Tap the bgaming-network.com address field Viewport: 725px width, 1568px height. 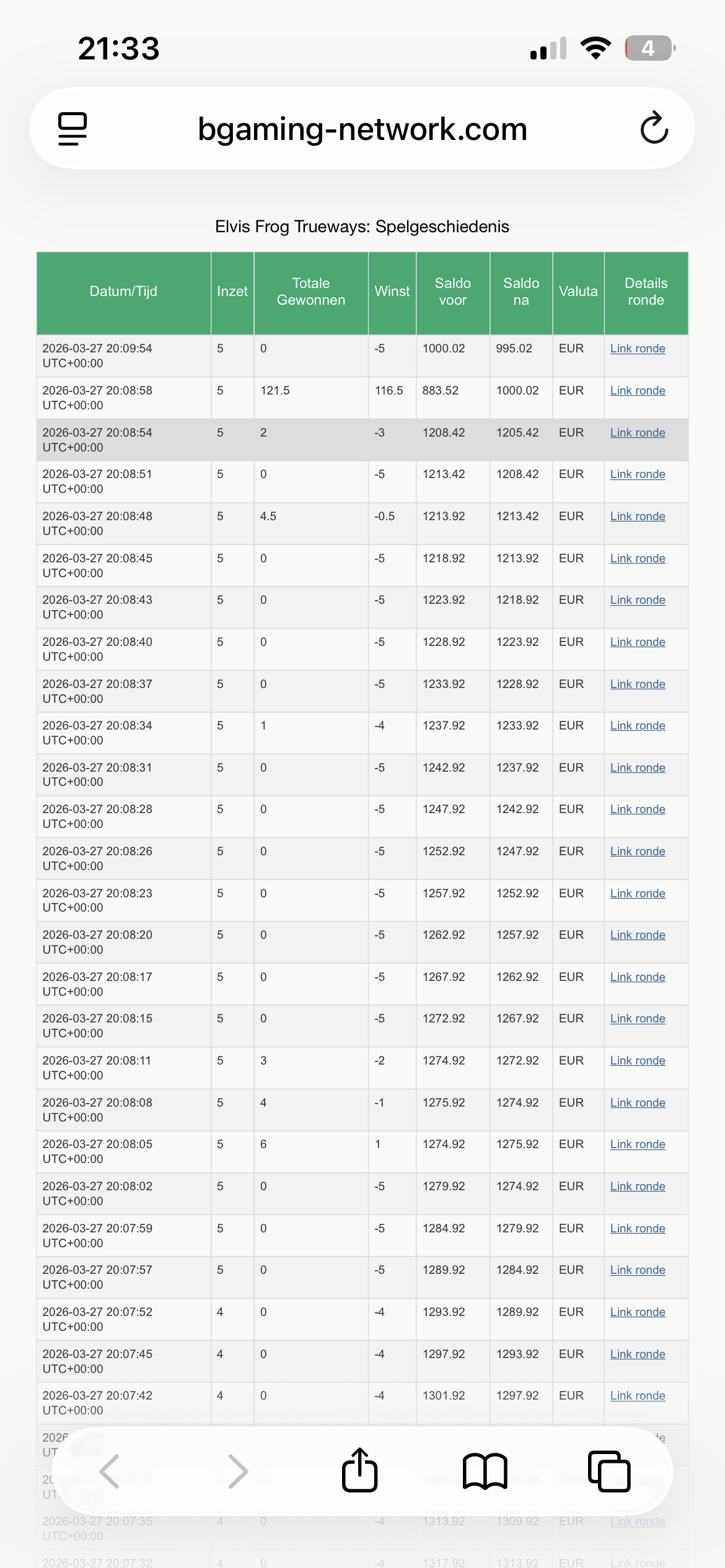point(362,129)
